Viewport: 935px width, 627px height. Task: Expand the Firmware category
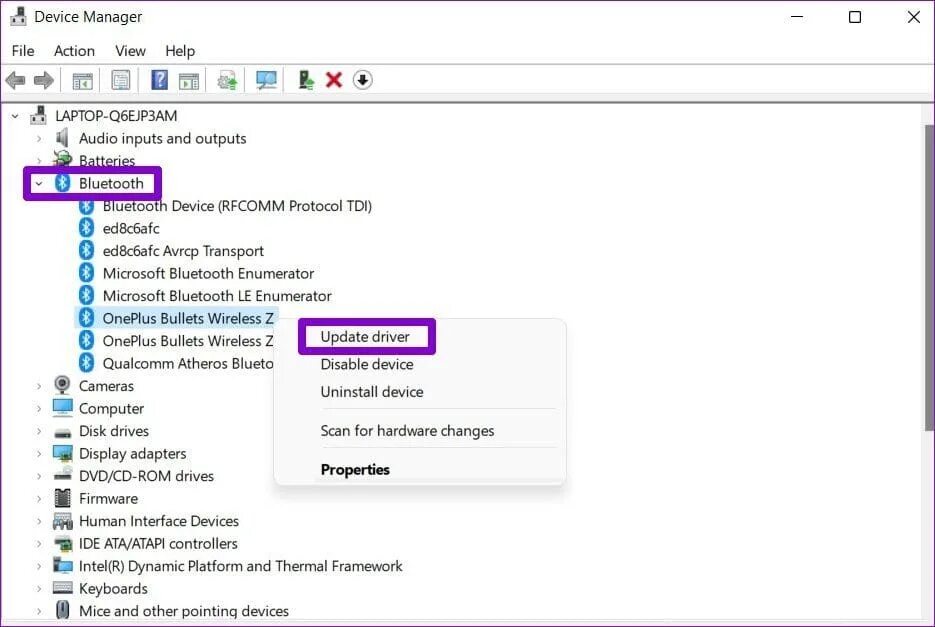pyautogui.click(x=39, y=498)
